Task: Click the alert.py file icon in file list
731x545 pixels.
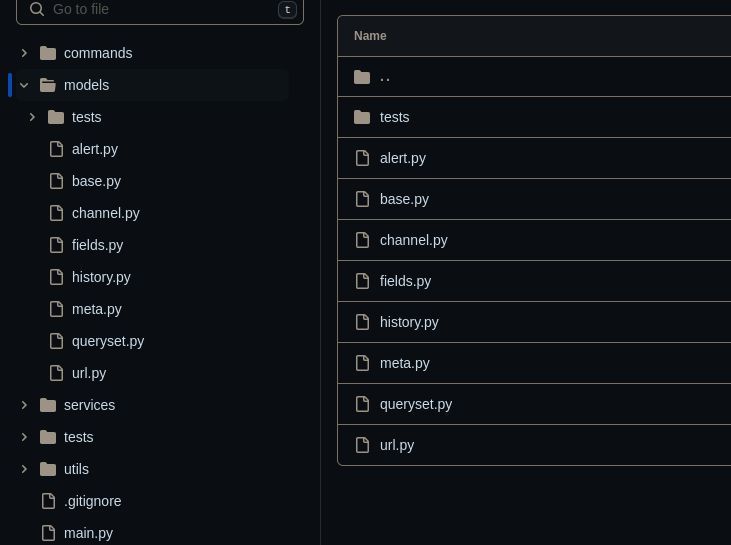Action: click(362, 158)
